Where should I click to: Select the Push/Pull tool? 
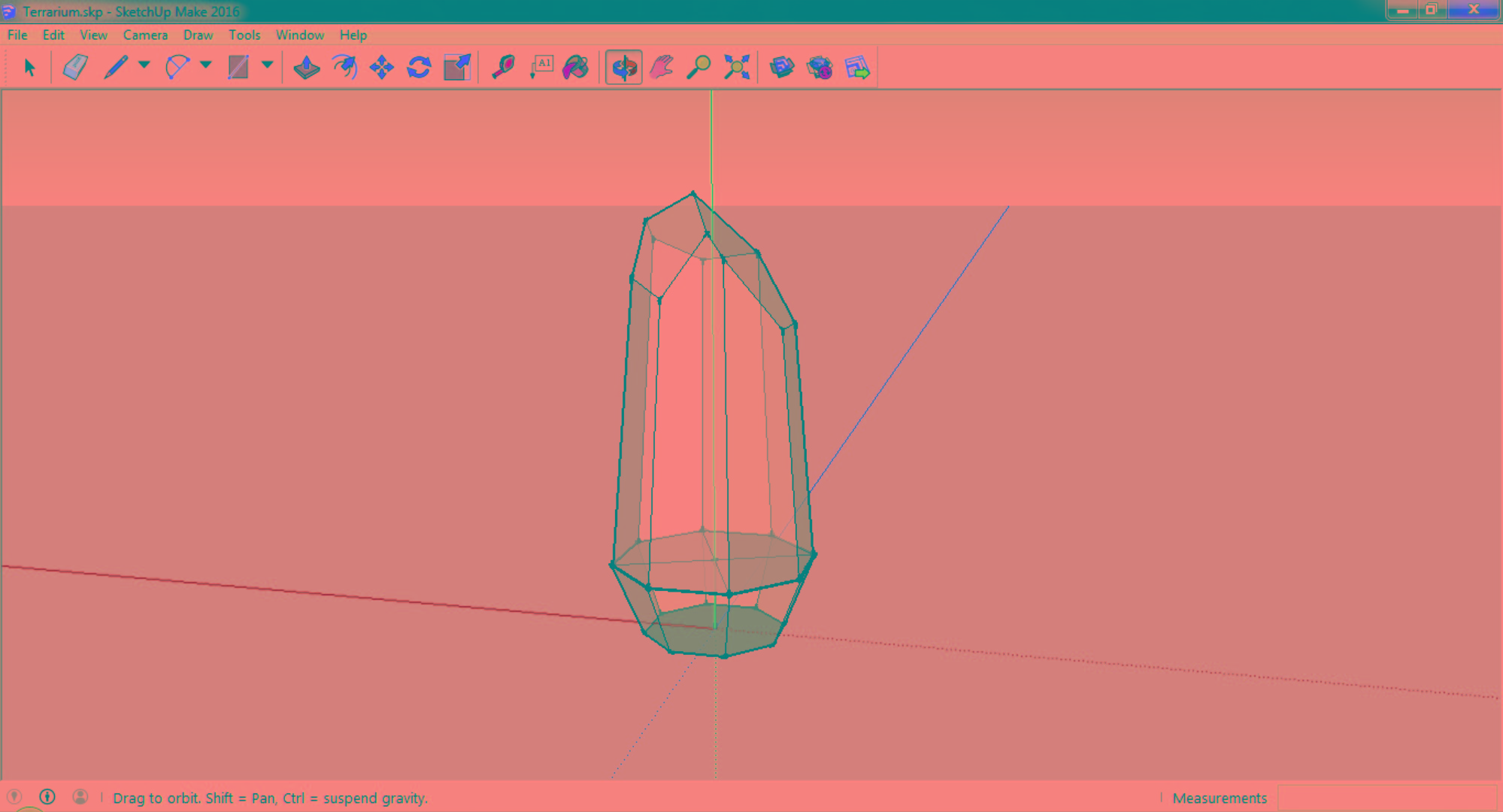[x=306, y=67]
